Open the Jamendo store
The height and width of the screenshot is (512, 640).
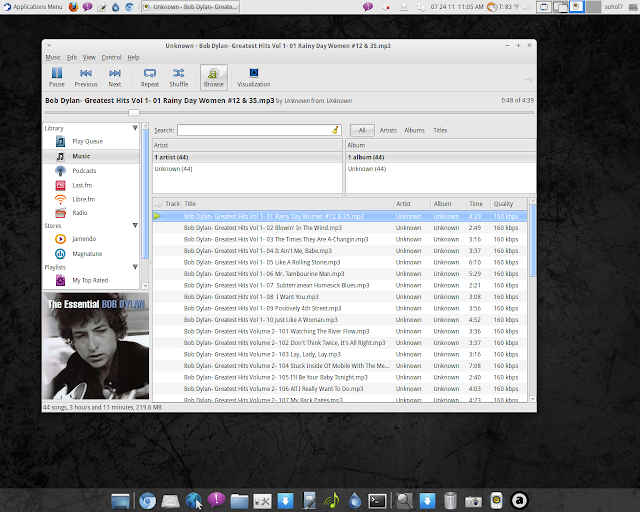(x=91, y=239)
